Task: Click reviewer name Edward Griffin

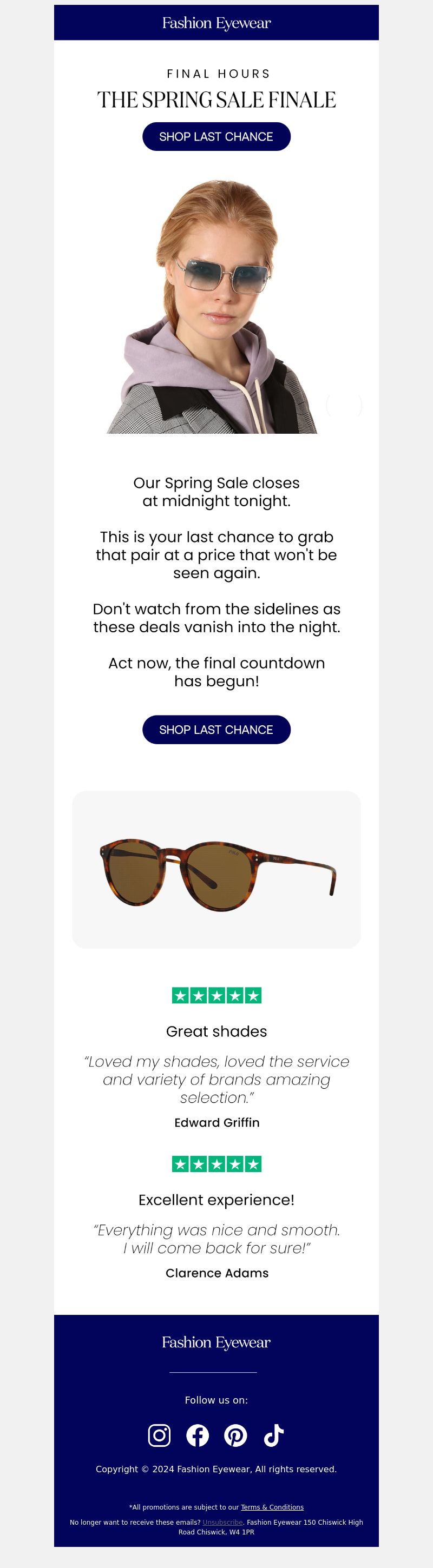Action: (x=217, y=1122)
